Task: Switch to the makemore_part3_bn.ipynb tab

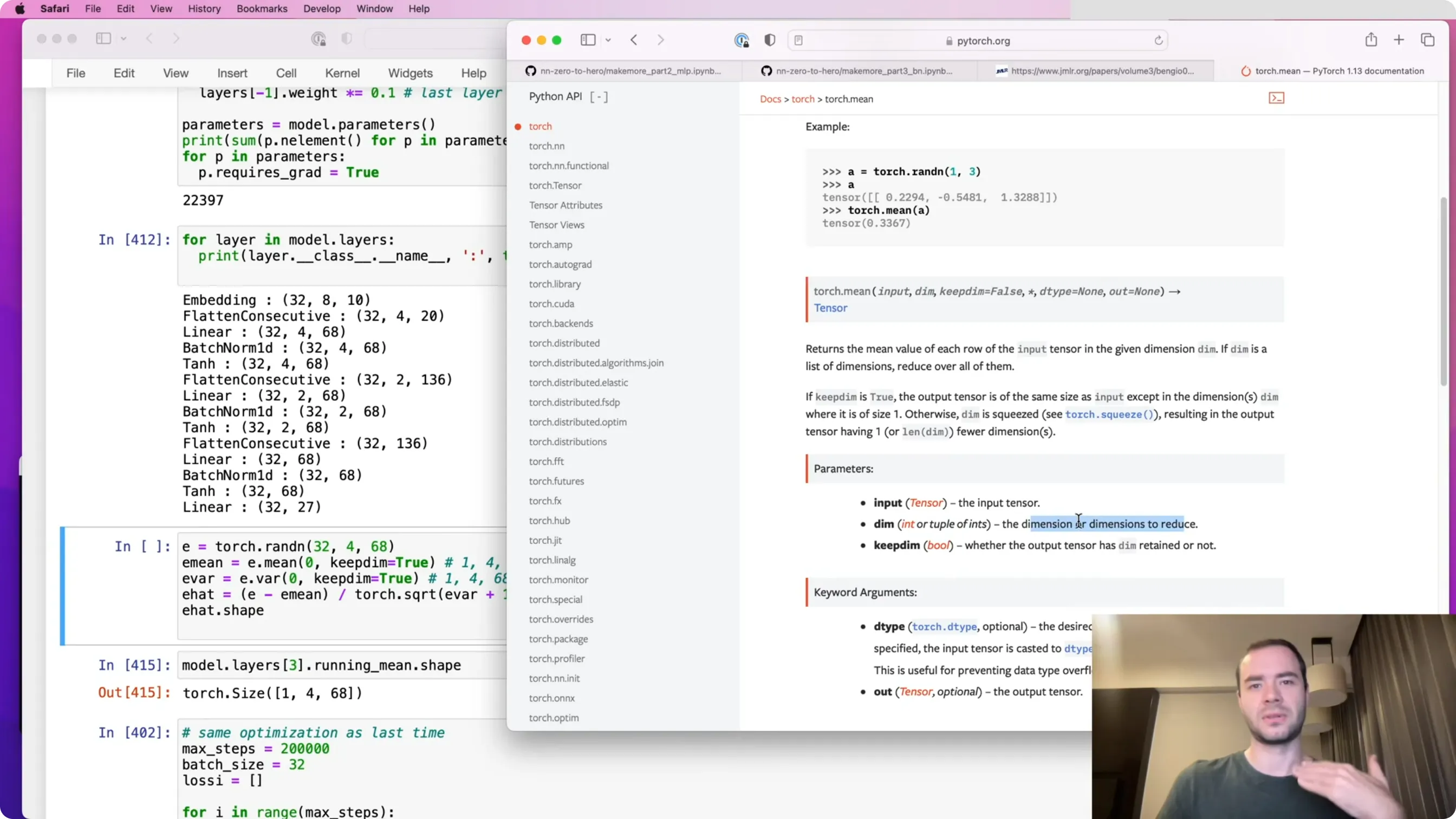Action: coord(859,70)
